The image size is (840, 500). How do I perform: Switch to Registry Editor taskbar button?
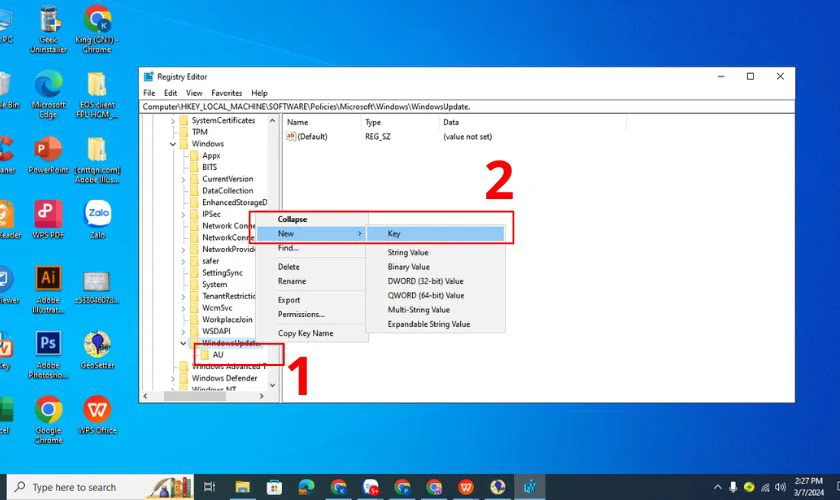pyautogui.click(x=530, y=487)
